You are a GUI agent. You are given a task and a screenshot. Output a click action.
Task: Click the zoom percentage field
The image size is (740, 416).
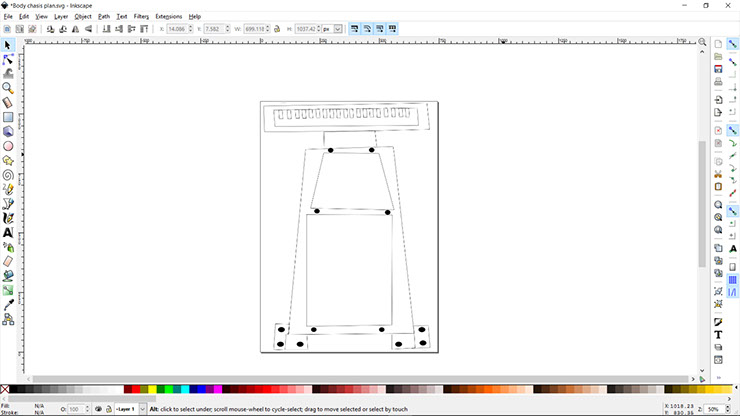tap(716, 409)
